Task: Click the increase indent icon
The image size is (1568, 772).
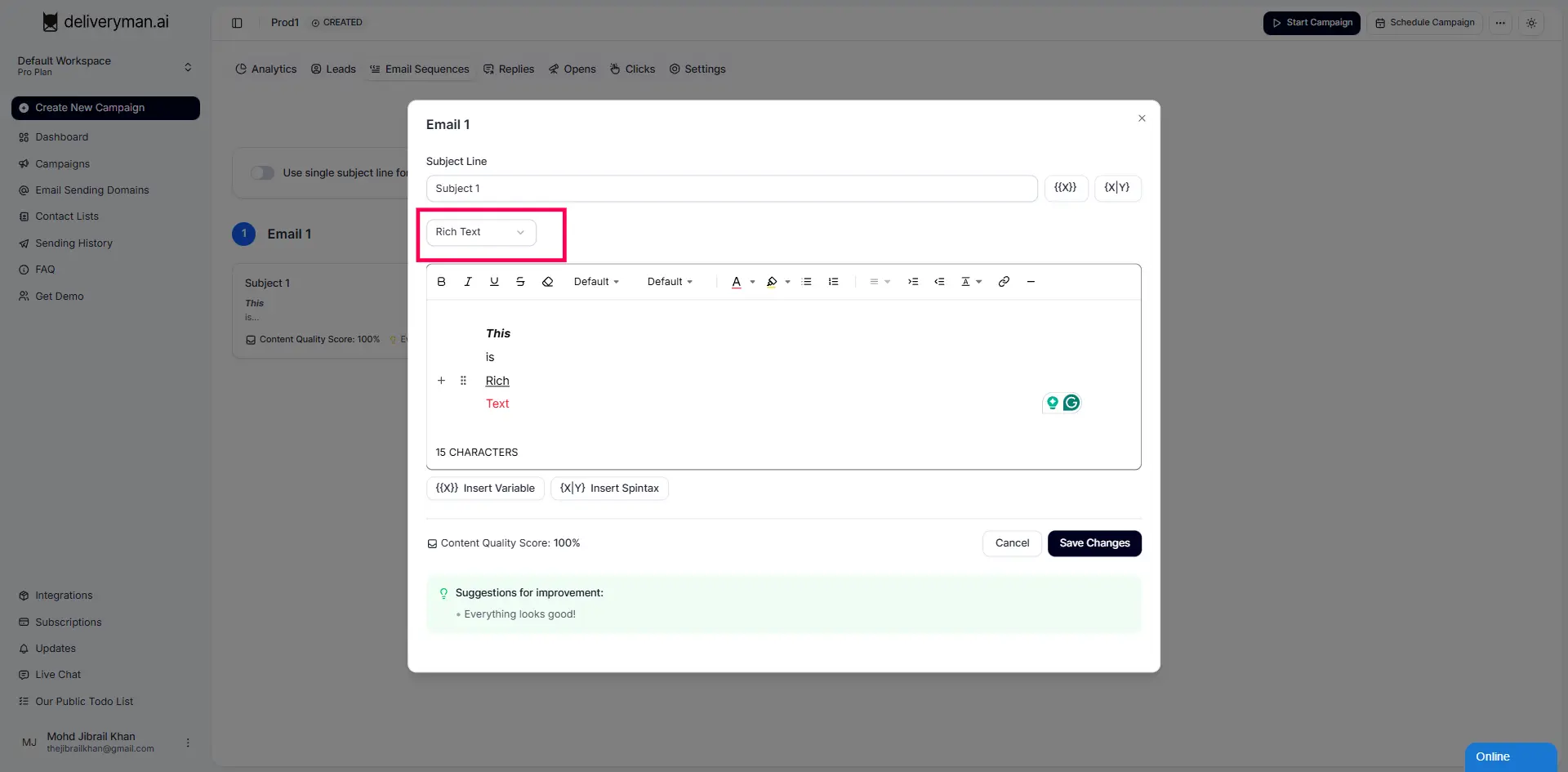Action: click(x=913, y=282)
